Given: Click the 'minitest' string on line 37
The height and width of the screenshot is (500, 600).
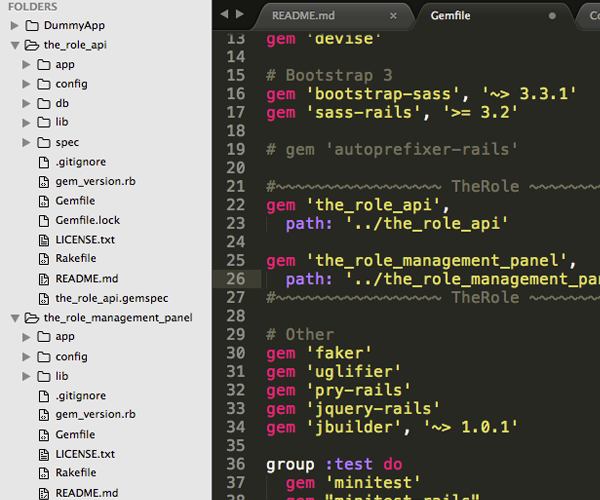Looking at the screenshot, I should pyautogui.click(x=373, y=483).
